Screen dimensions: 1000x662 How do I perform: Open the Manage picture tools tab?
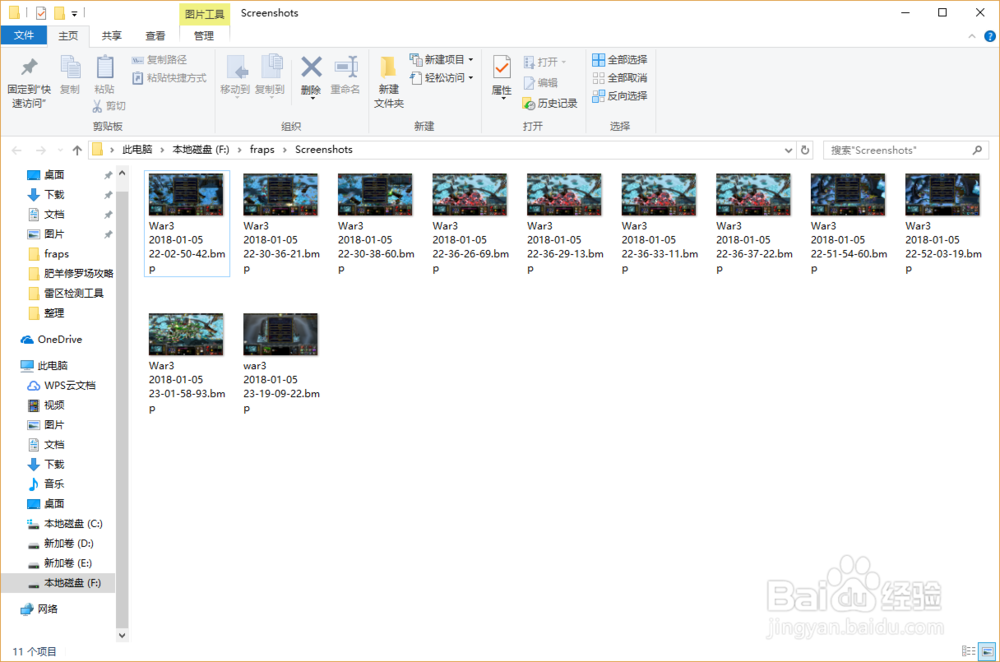tap(204, 35)
